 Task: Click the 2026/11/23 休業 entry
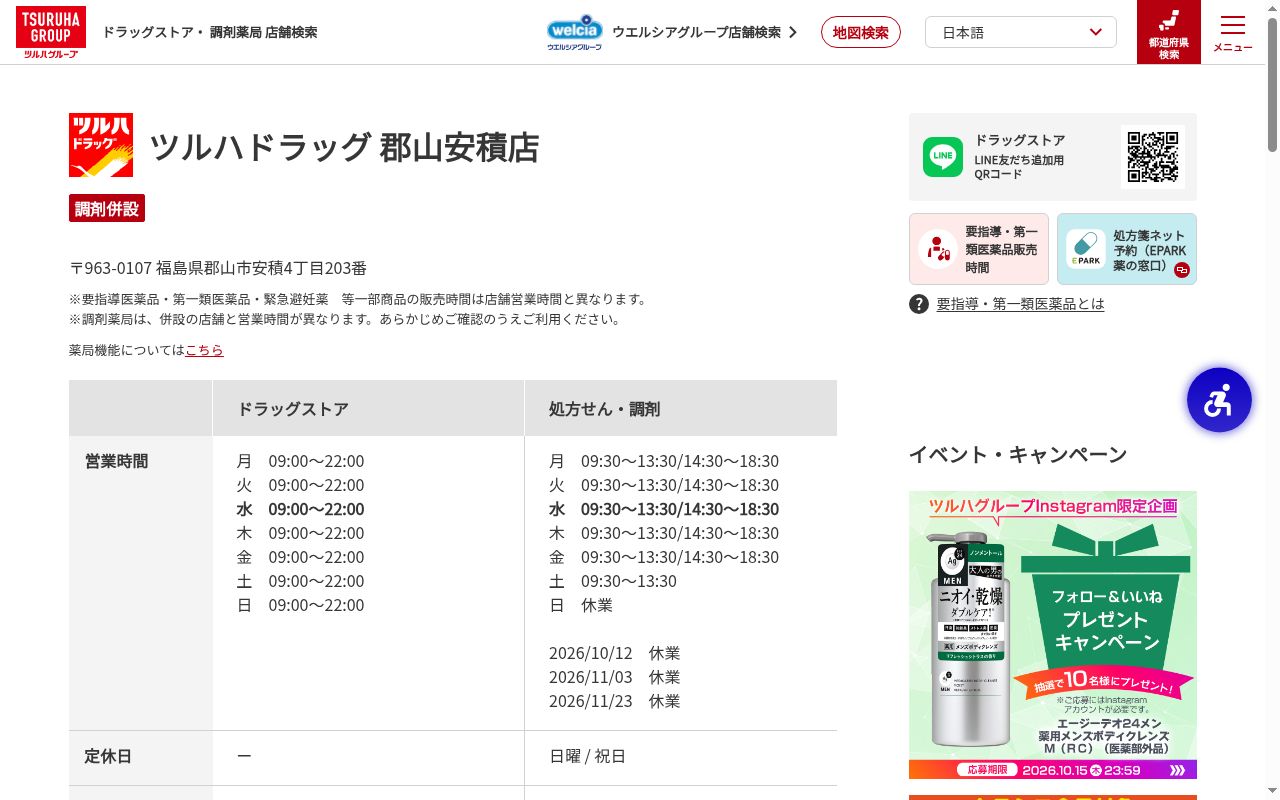pos(614,701)
